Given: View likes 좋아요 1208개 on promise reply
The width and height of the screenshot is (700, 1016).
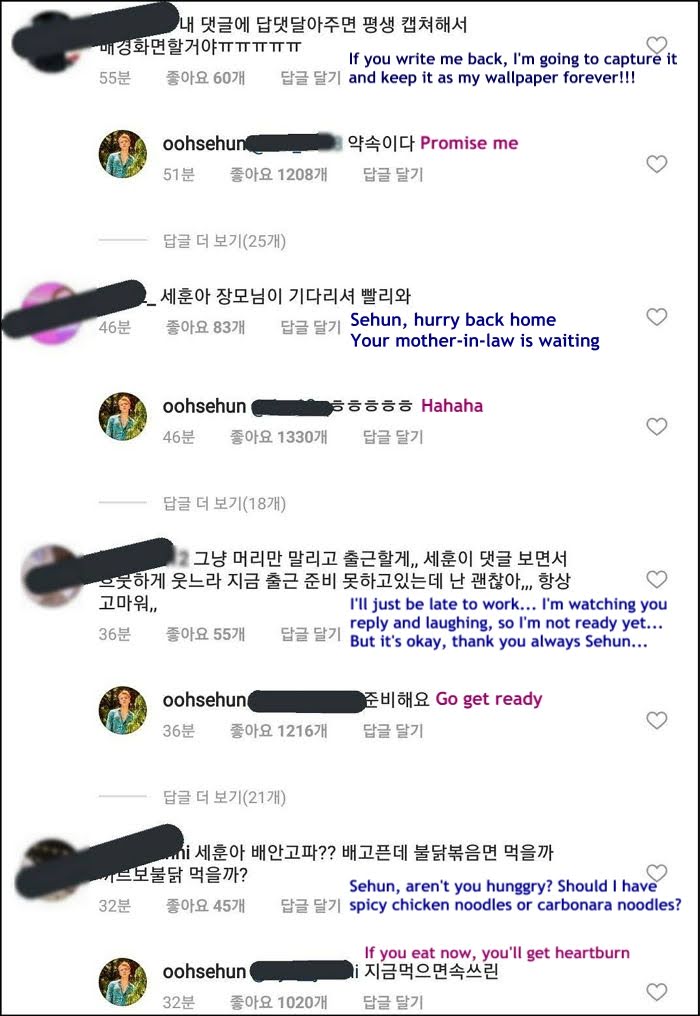Looking at the screenshot, I should coord(279,174).
